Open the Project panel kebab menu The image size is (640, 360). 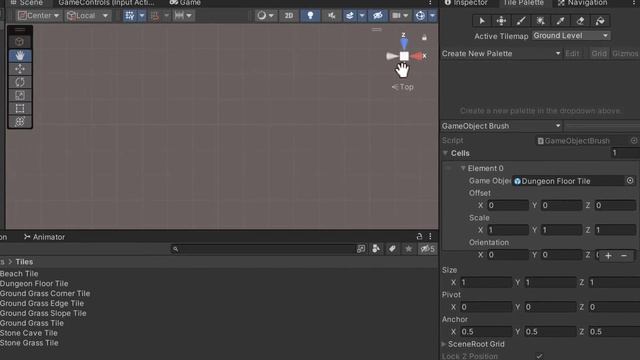tap(430, 236)
